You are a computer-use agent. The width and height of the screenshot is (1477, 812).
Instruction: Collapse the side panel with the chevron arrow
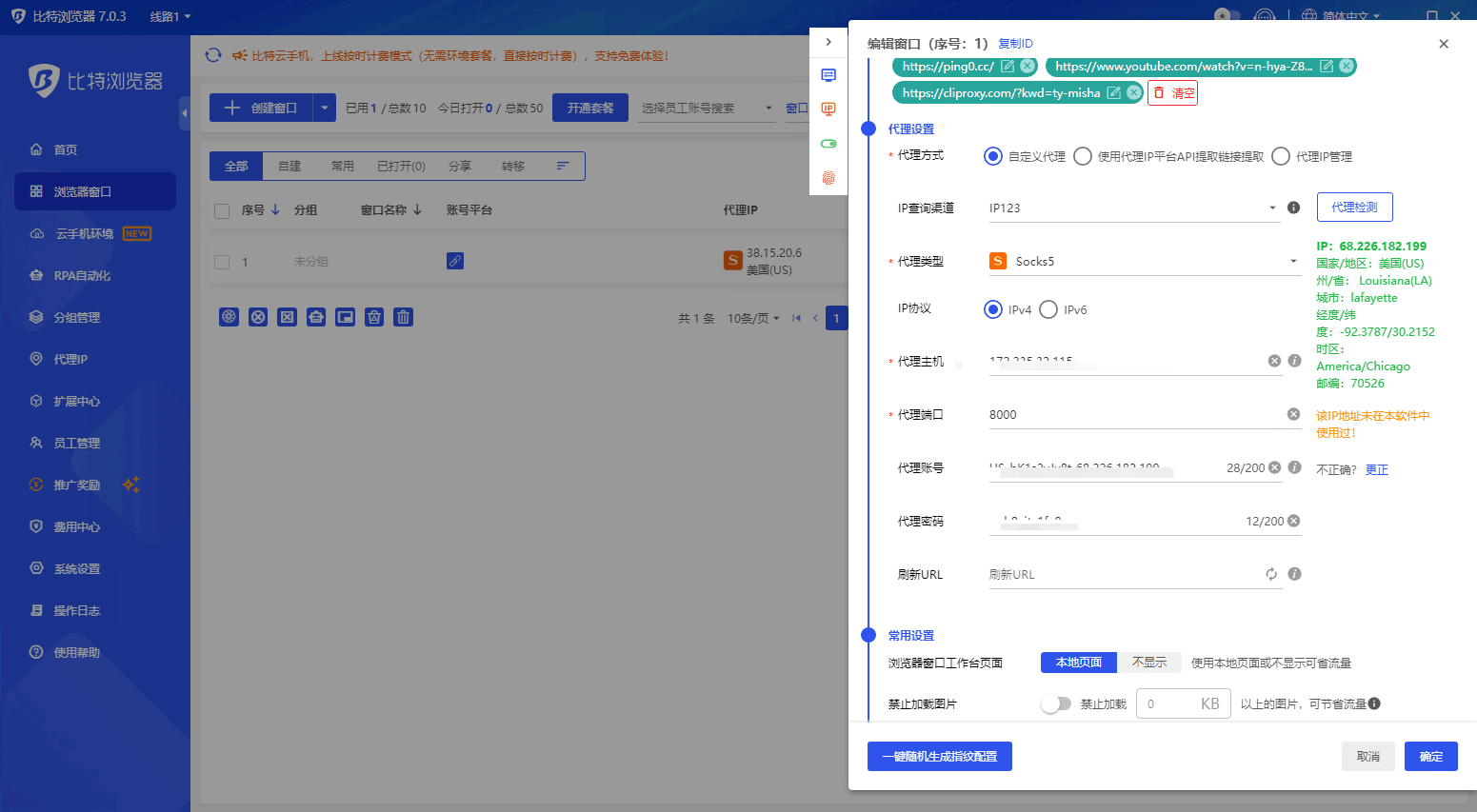(x=828, y=42)
